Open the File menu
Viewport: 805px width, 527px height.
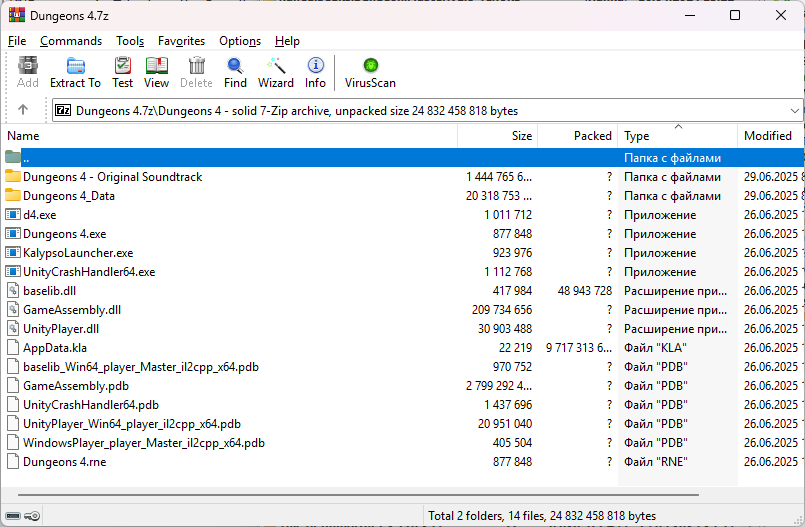[17, 41]
